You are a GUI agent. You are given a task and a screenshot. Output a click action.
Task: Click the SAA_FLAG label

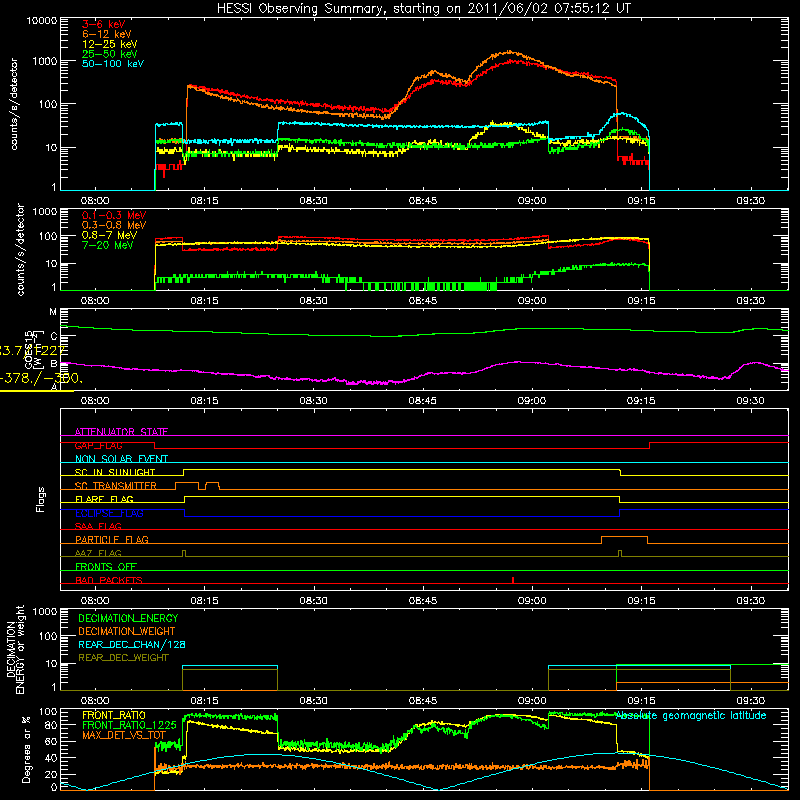pyautogui.click(x=98, y=526)
